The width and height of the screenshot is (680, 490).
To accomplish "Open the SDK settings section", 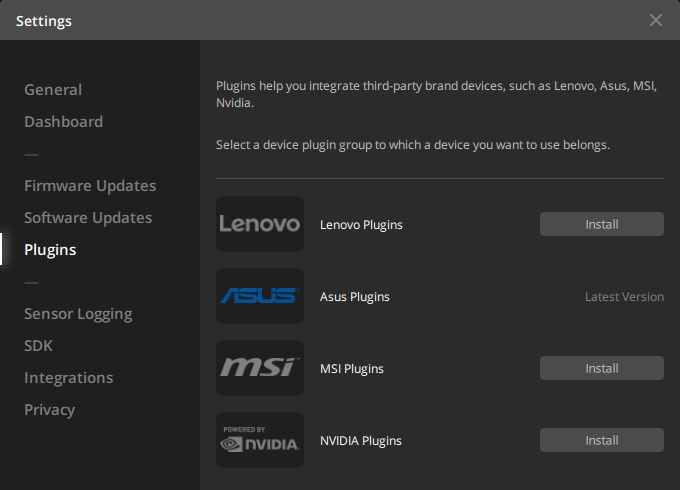I will point(39,346).
